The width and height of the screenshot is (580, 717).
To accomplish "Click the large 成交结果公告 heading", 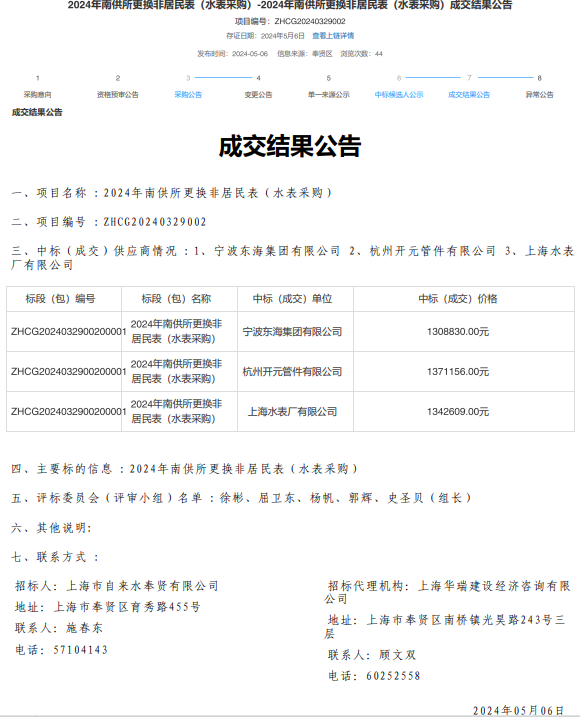I will pyautogui.click(x=290, y=146).
